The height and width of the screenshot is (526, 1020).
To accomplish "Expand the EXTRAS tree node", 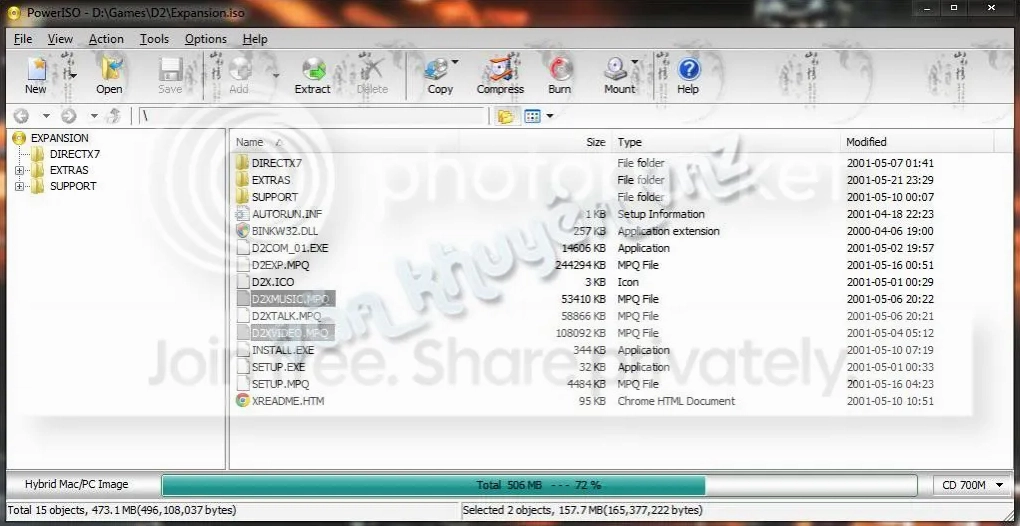I will click(x=19, y=170).
